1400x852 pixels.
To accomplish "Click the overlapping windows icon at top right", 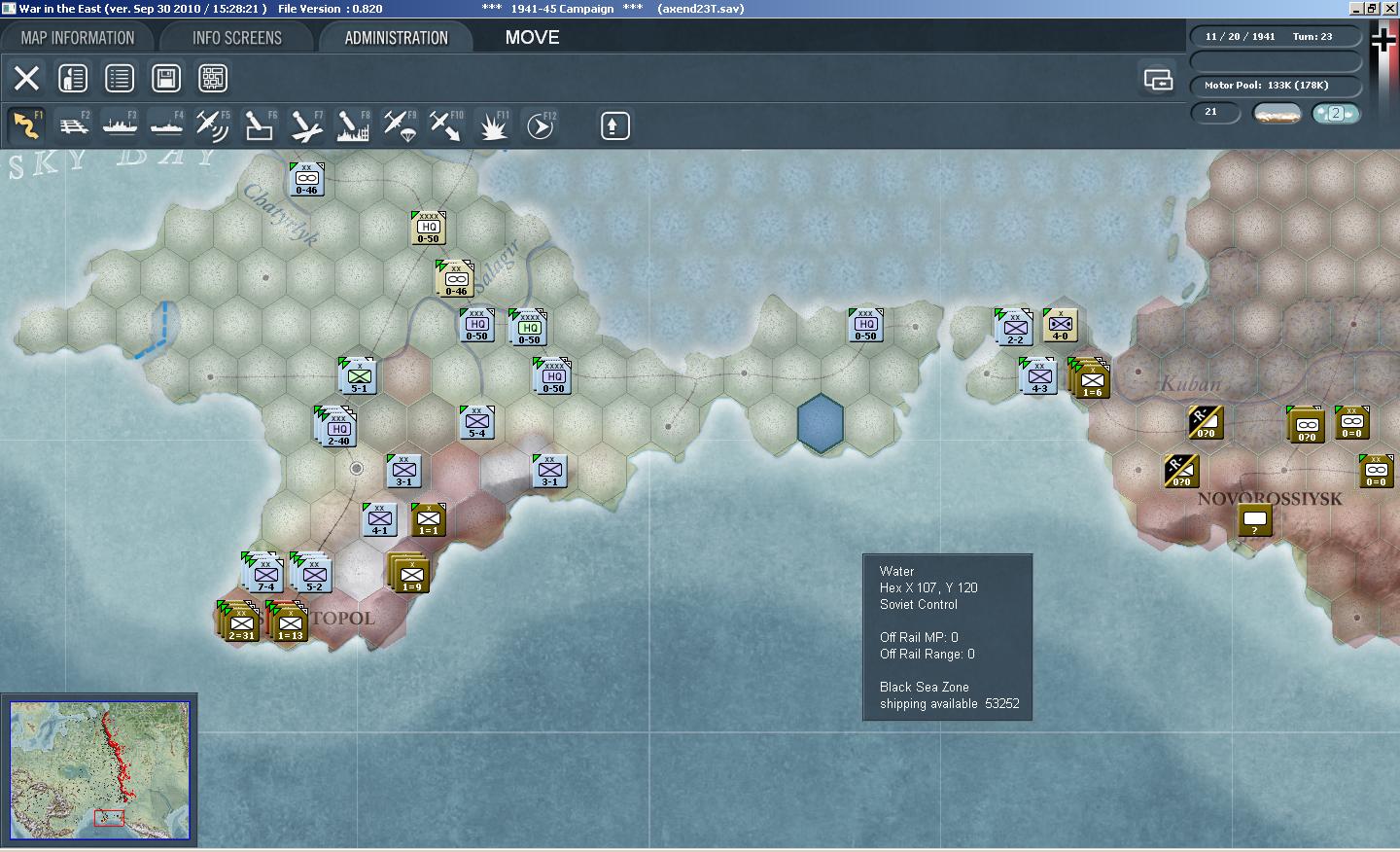I will tap(1158, 79).
